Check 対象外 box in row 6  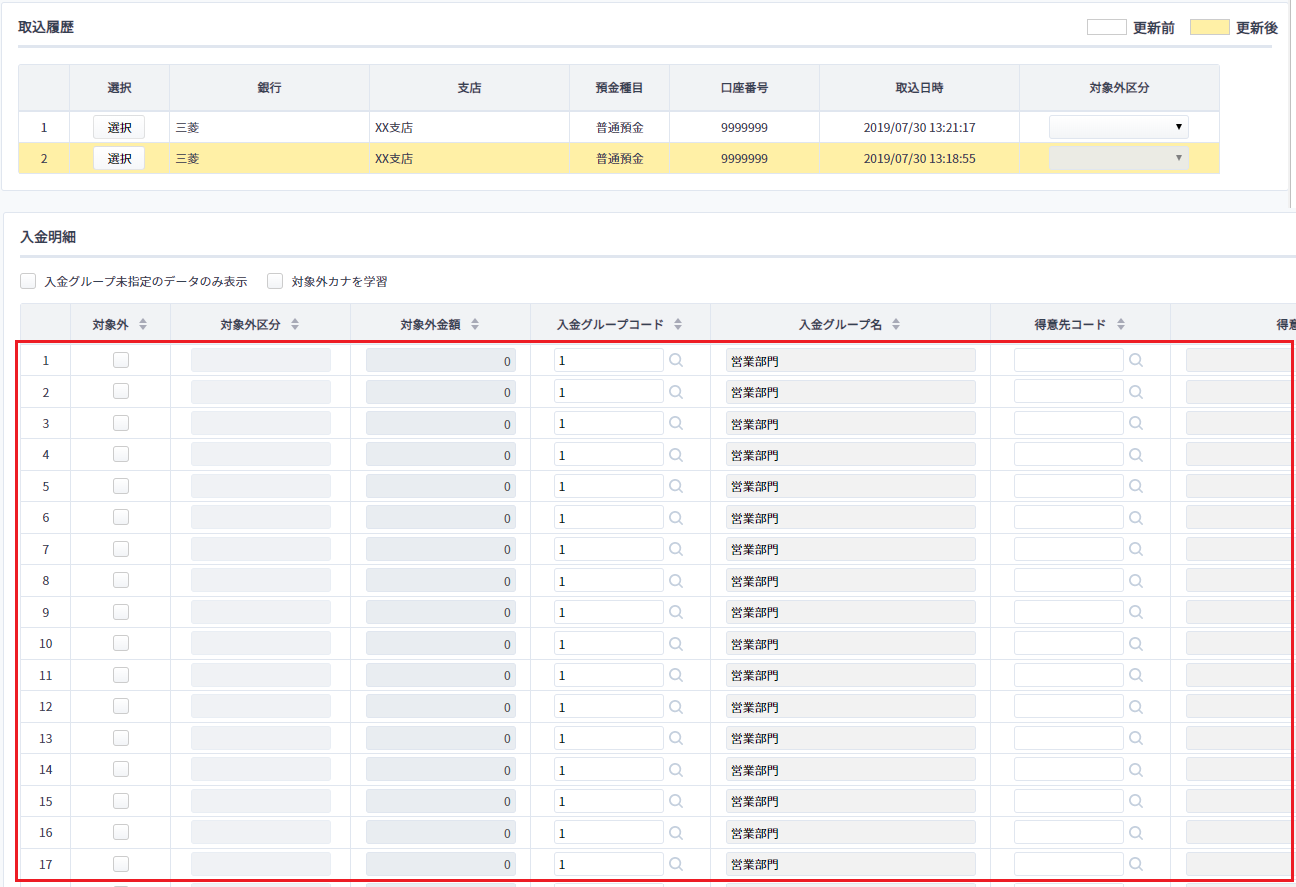tap(121, 517)
